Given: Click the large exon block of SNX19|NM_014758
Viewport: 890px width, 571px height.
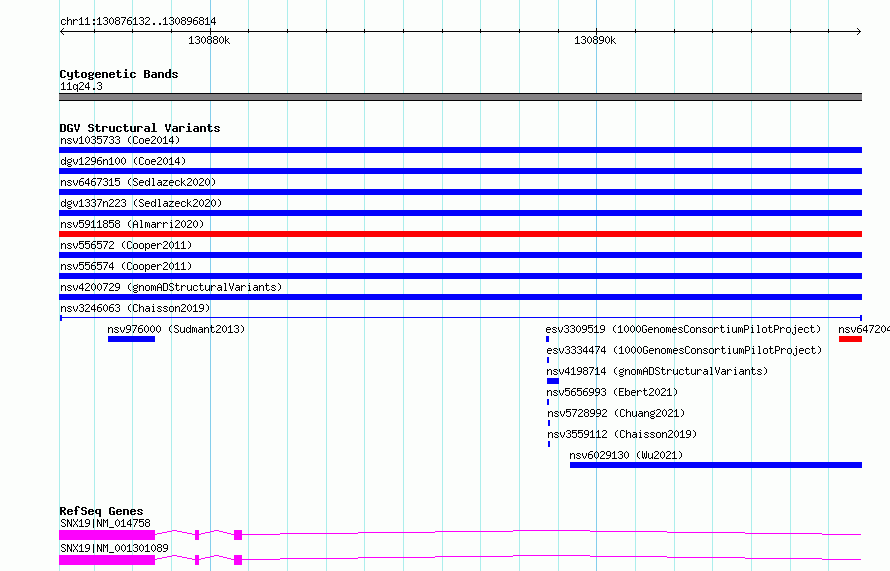Looking at the screenshot, I should [107, 535].
